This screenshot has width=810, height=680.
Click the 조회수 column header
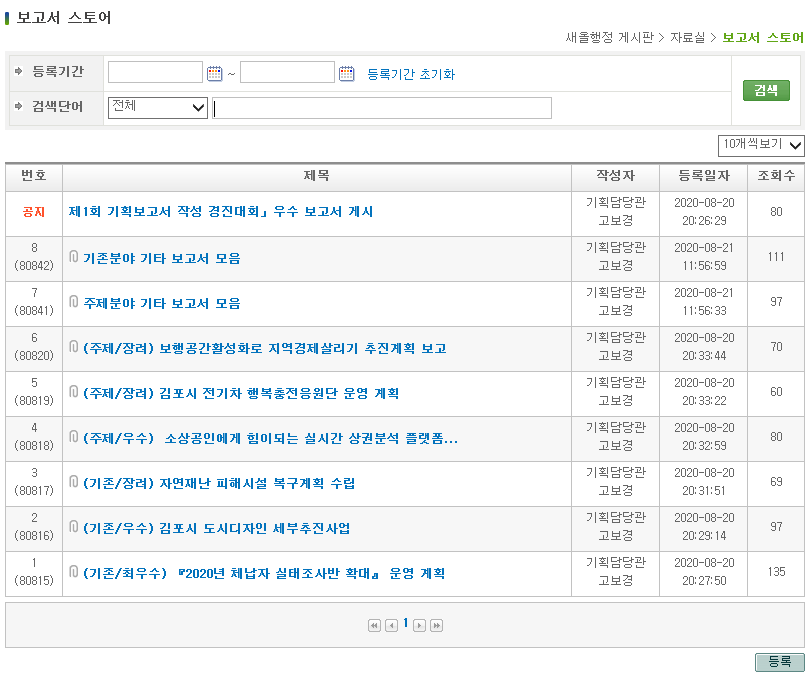(x=776, y=176)
